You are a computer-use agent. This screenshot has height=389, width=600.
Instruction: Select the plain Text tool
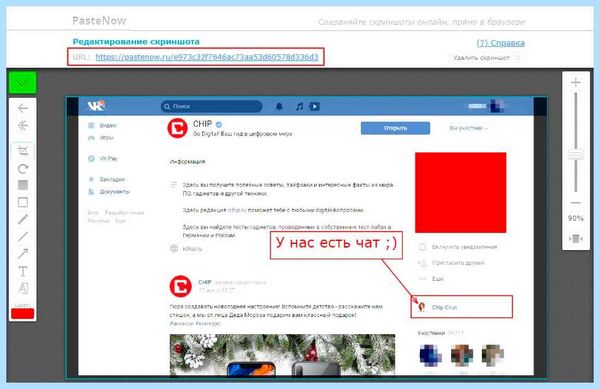[x=23, y=271]
